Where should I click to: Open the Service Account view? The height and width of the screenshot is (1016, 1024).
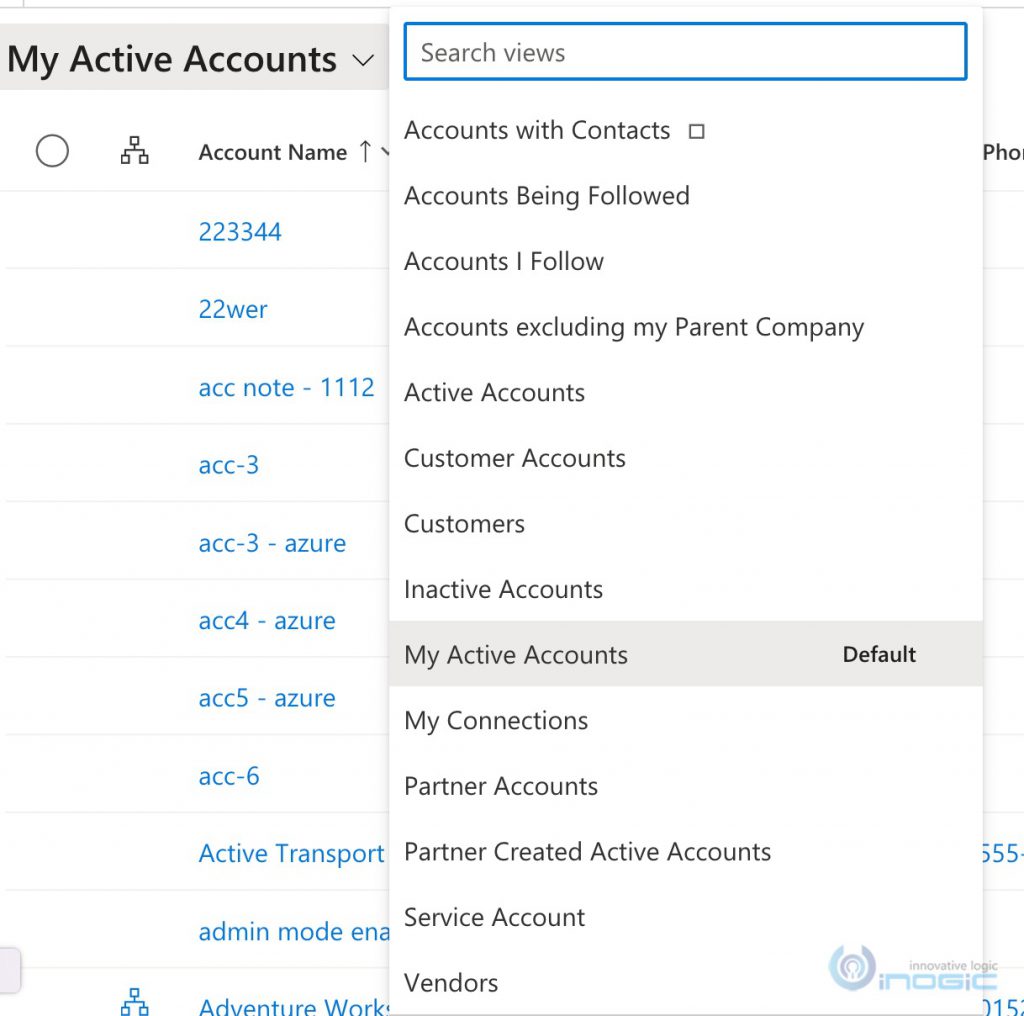point(494,917)
